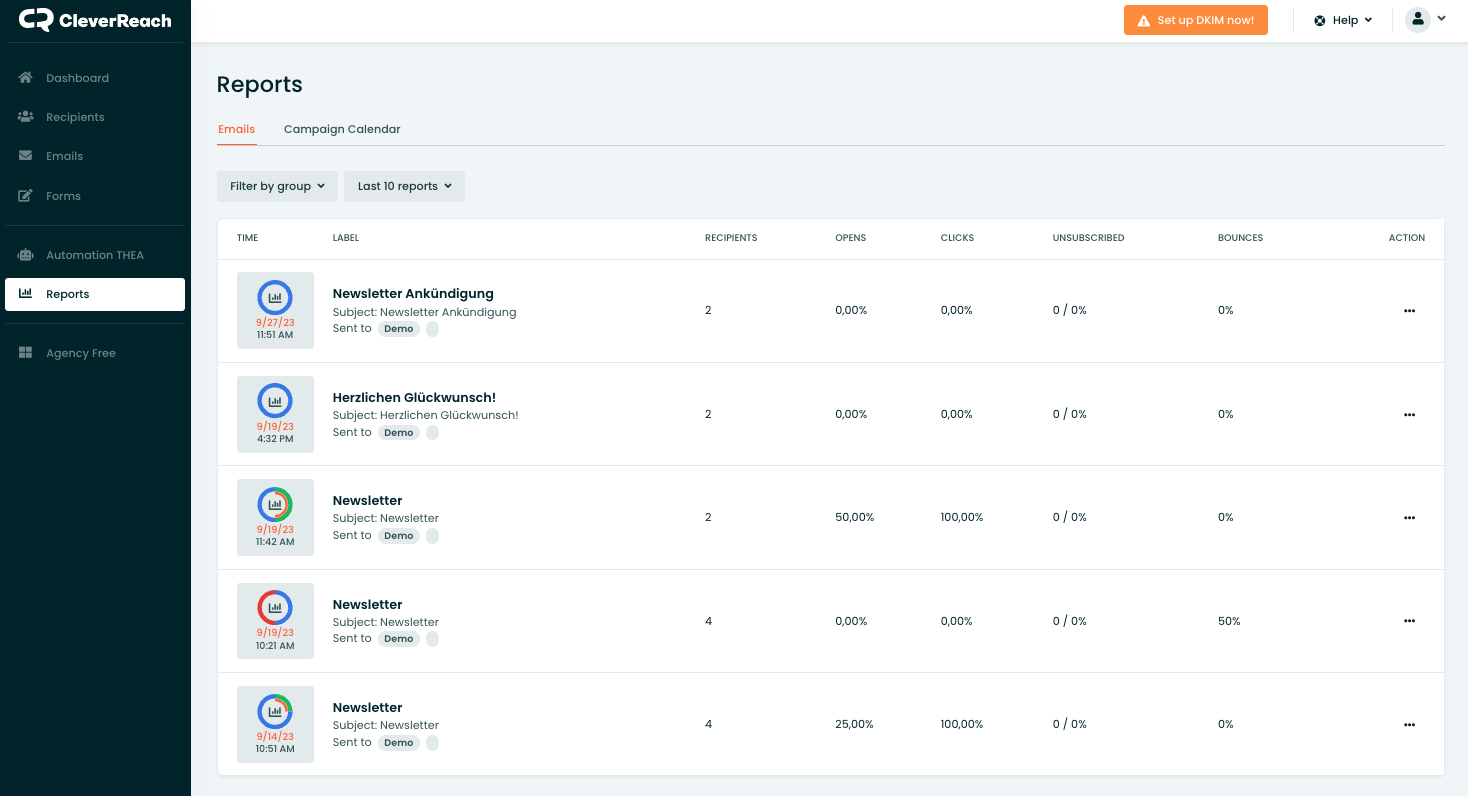Image resolution: width=1468 pixels, height=796 pixels.
Task: Click the Set up DKIM now! button
Action: [1195, 20]
